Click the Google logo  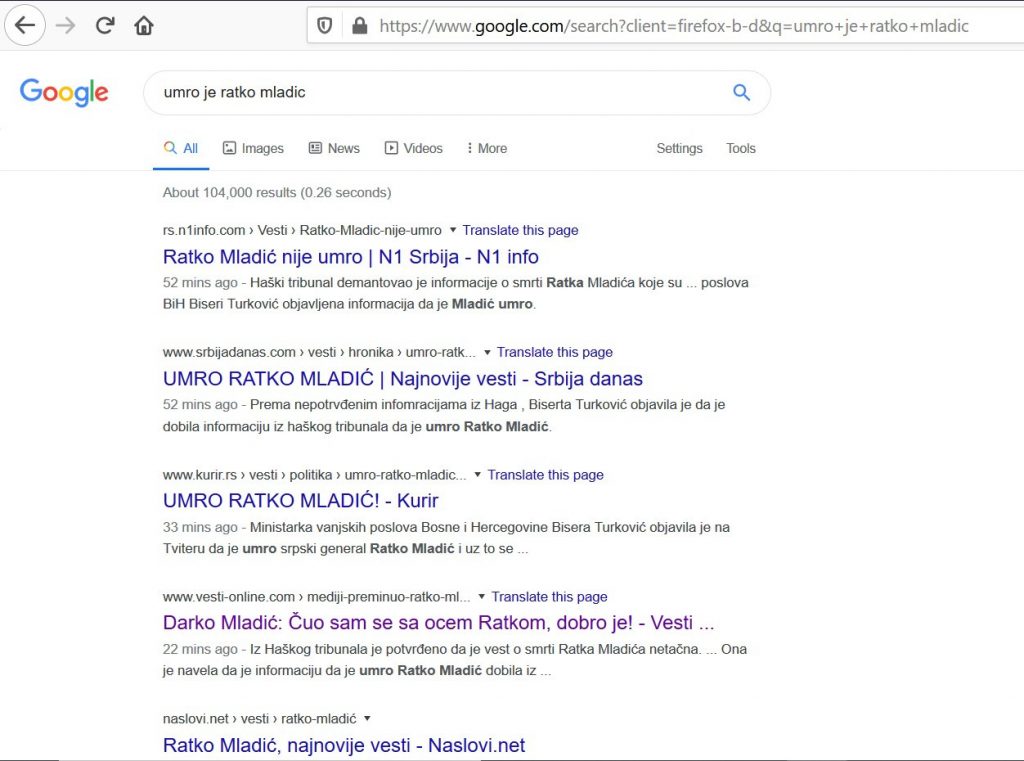tap(64, 92)
